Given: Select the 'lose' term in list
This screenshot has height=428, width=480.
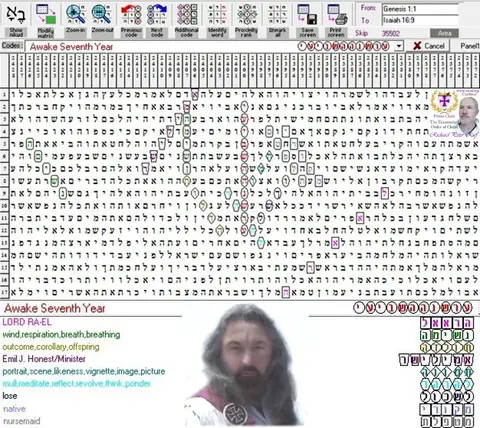Looking at the screenshot, I should (x=10, y=396).
